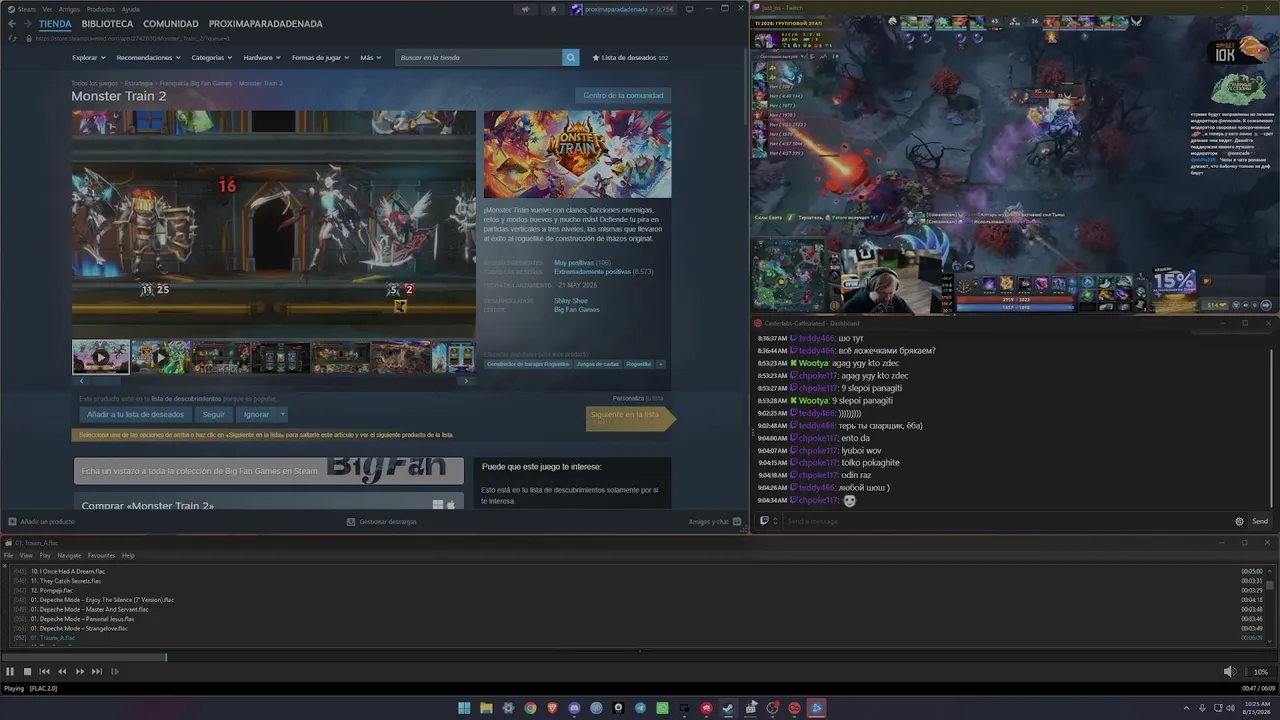Open the Amigos menu in Steam
The height and width of the screenshot is (720, 1280).
(x=69, y=9)
